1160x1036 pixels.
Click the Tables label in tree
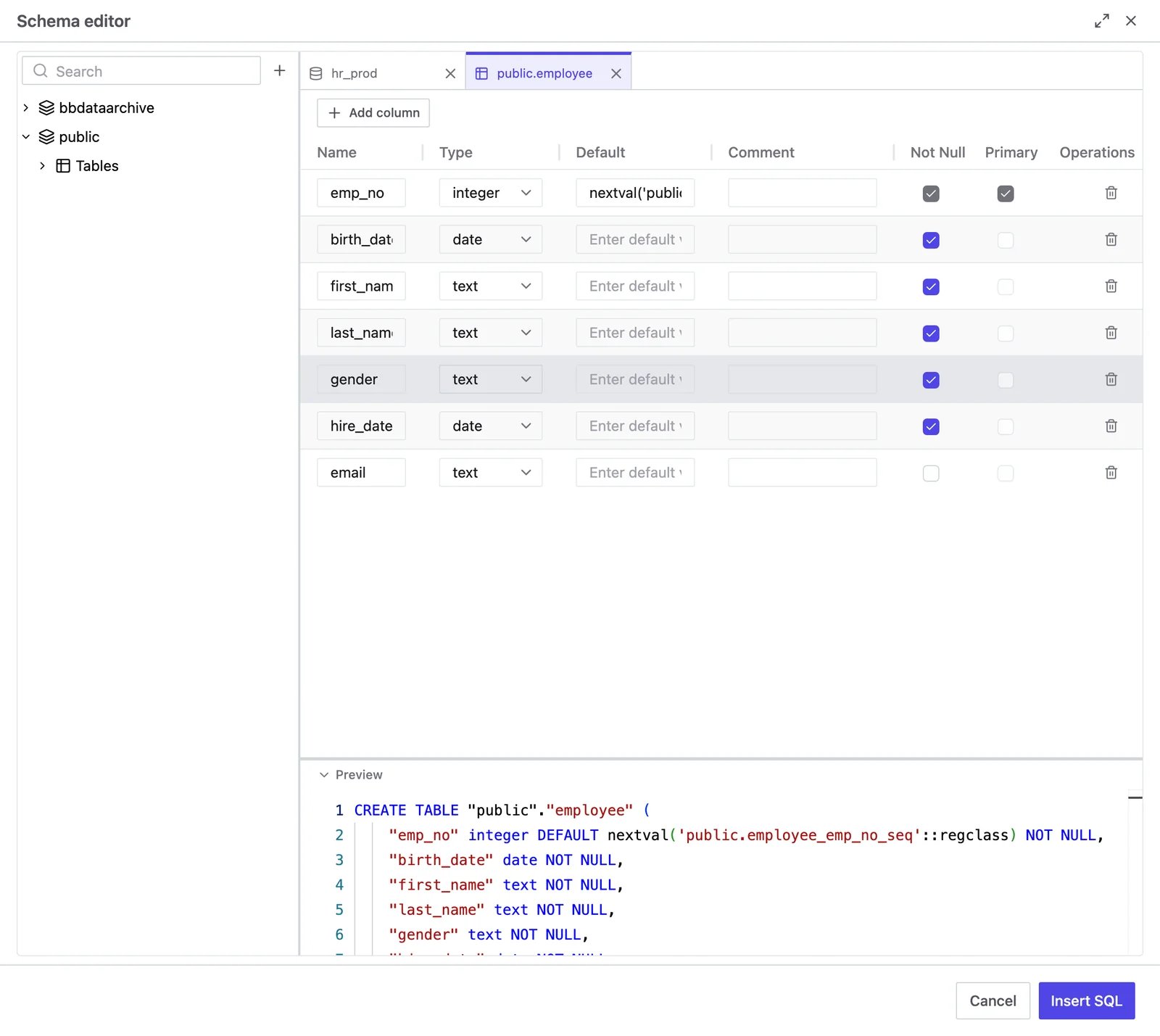point(97,166)
